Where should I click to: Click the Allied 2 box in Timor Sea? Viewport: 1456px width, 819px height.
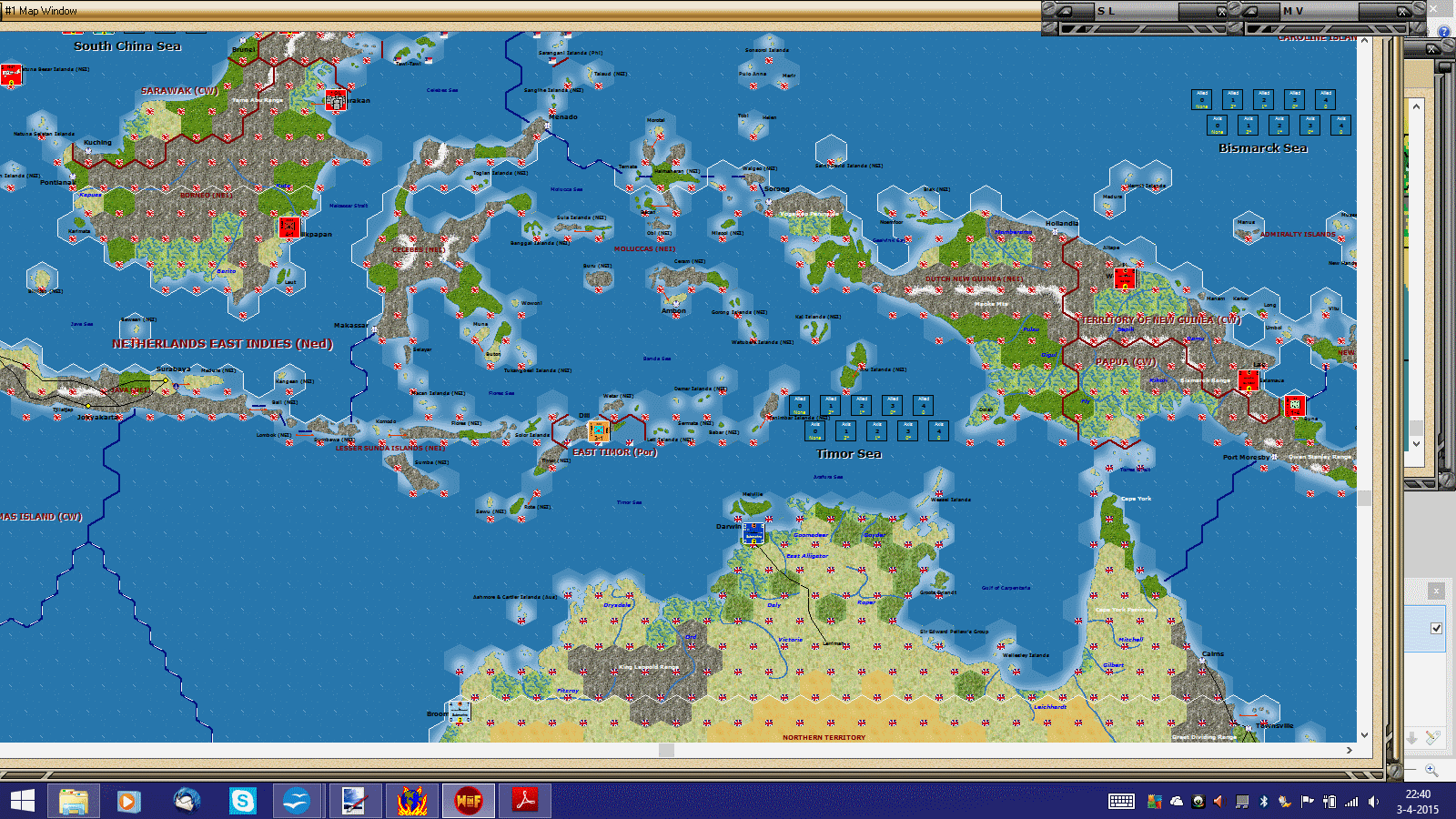(x=862, y=405)
